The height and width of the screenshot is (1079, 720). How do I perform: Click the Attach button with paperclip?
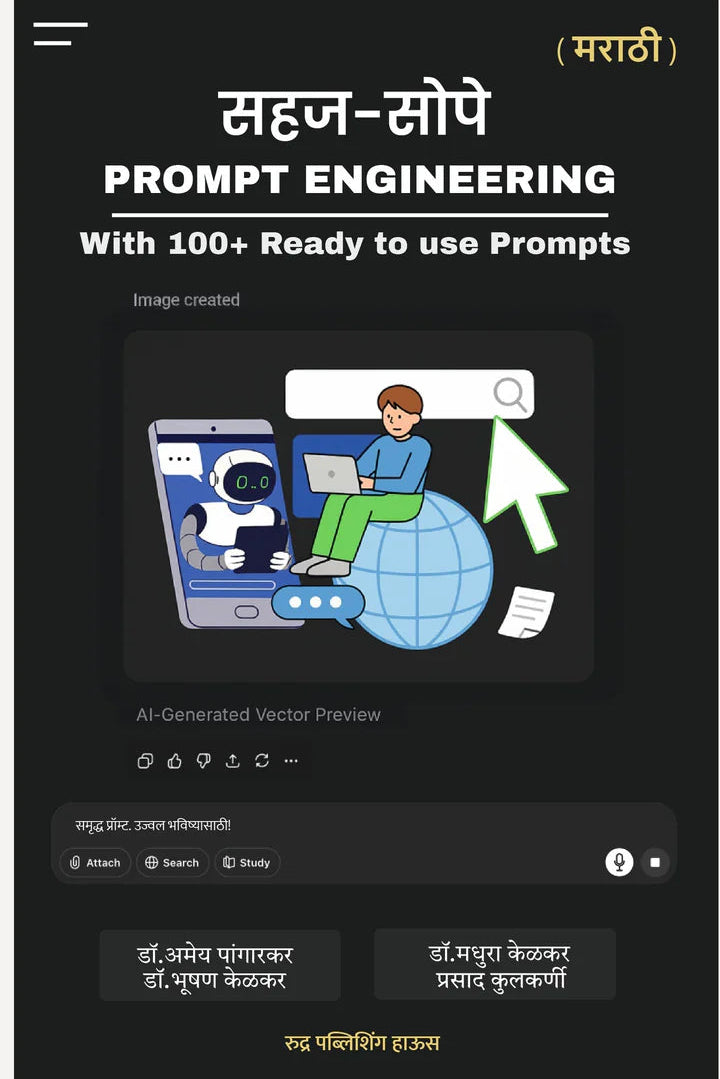(95, 862)
